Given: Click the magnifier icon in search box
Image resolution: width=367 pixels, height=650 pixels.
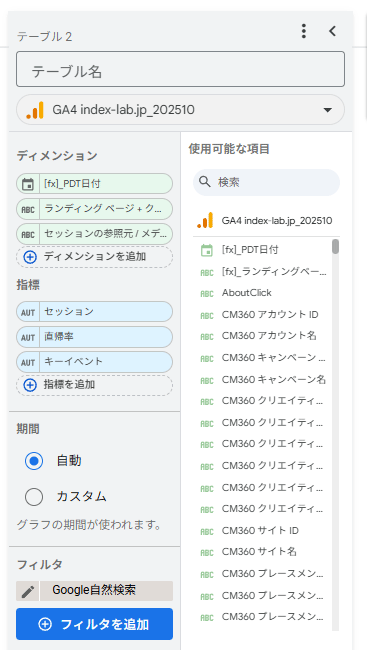Looking at the screenshot, I should click(x=205, y=182).
